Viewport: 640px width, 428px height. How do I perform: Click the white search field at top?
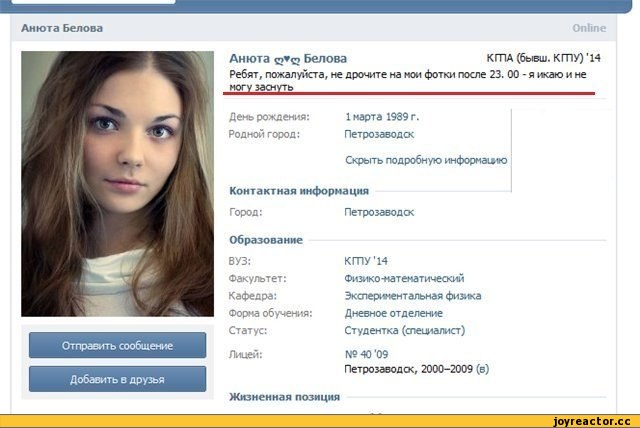click(94, 2)
